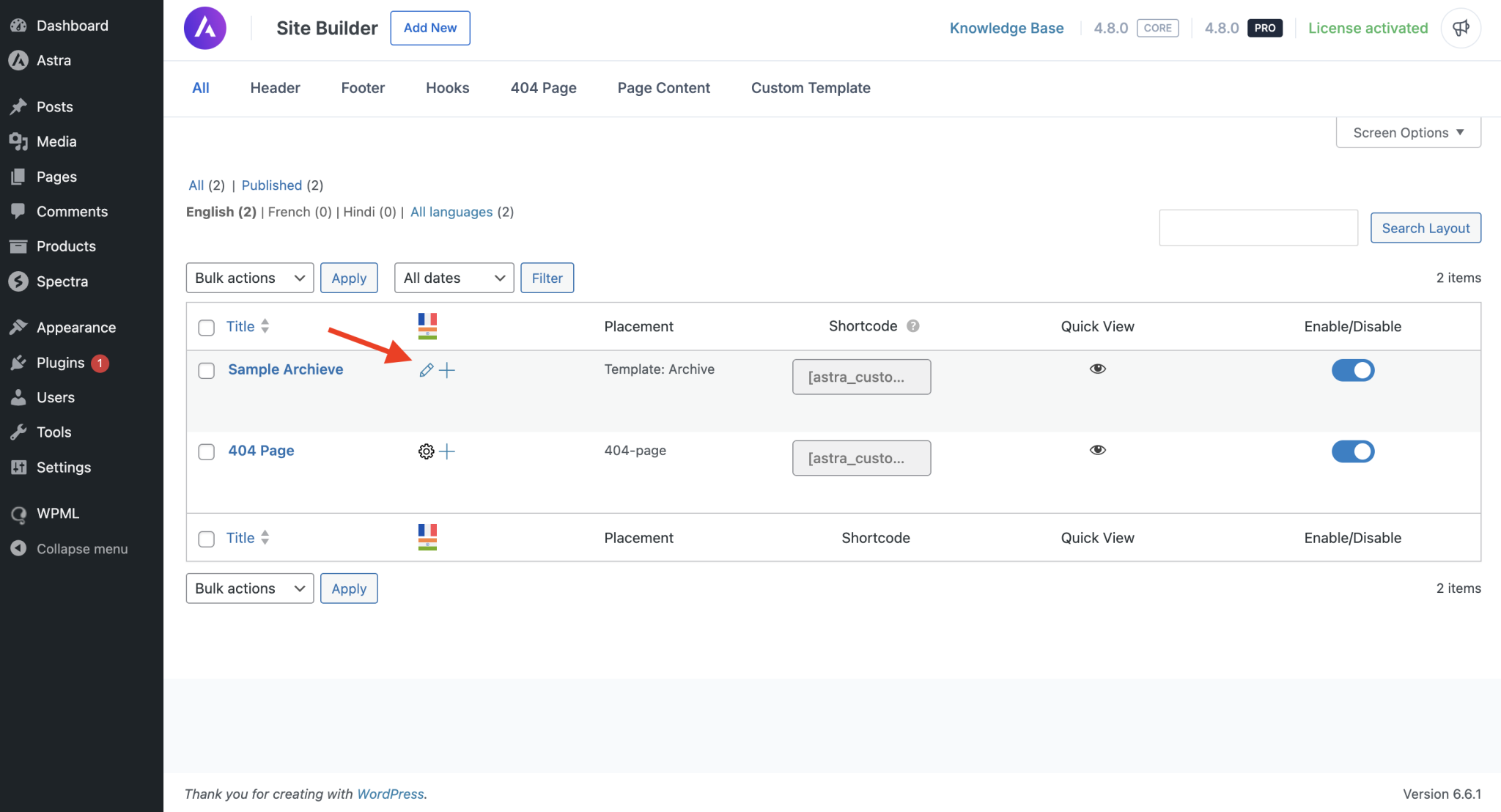The height and width of the screenshot is (812, 1501).
Task: Click the pencil edit icon for Sample Archieve
Action: pos(426,370)
